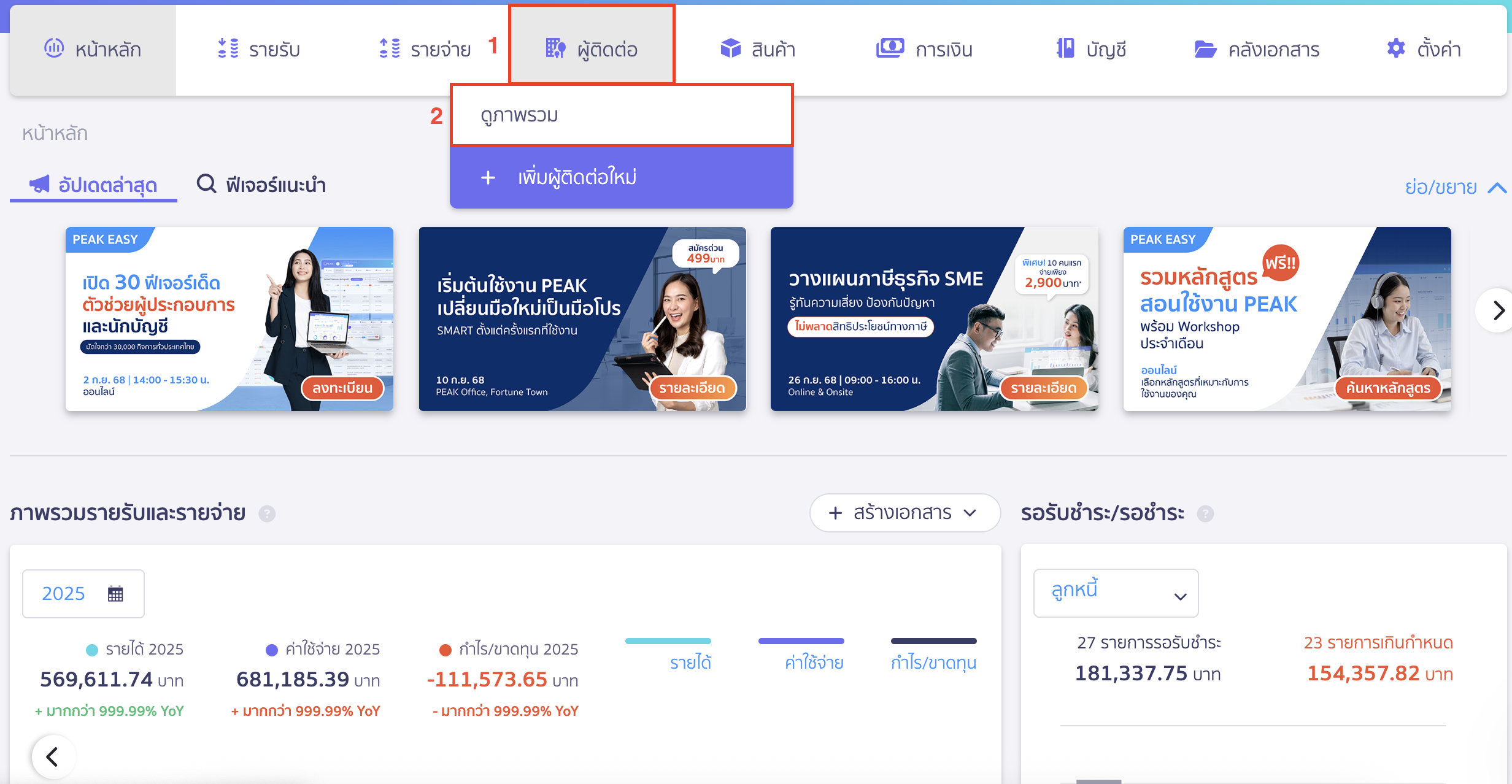Open the คลังเอกสาร document library menu
Screen dimensions: 1512x784
click(x=1257, y=49)
